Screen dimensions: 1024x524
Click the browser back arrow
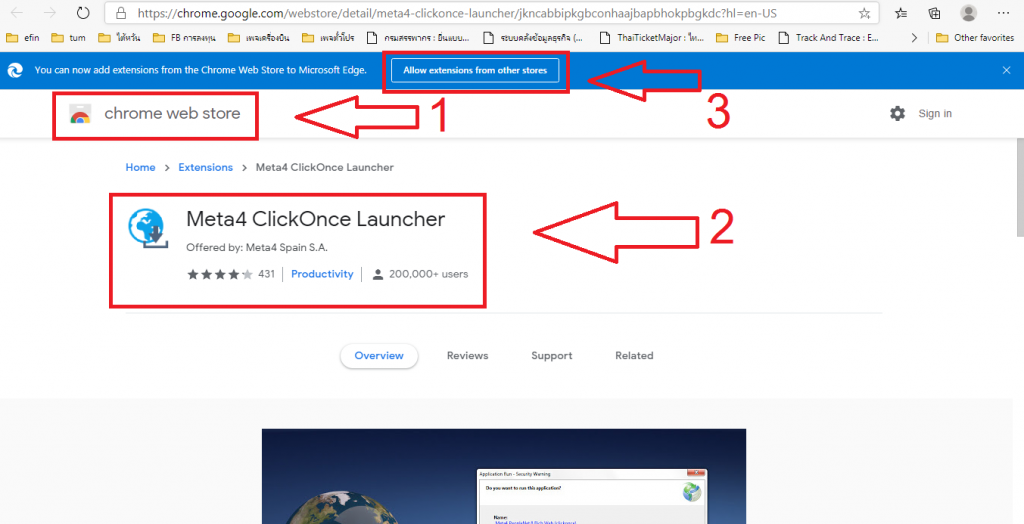17,13
